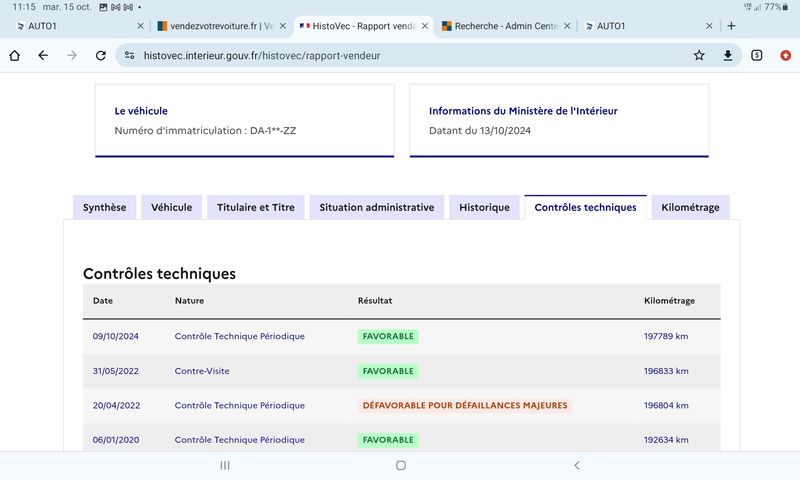800x480 pixels.
Task: Open site settings icon in address bar
Action: click(x=130, y=55)
